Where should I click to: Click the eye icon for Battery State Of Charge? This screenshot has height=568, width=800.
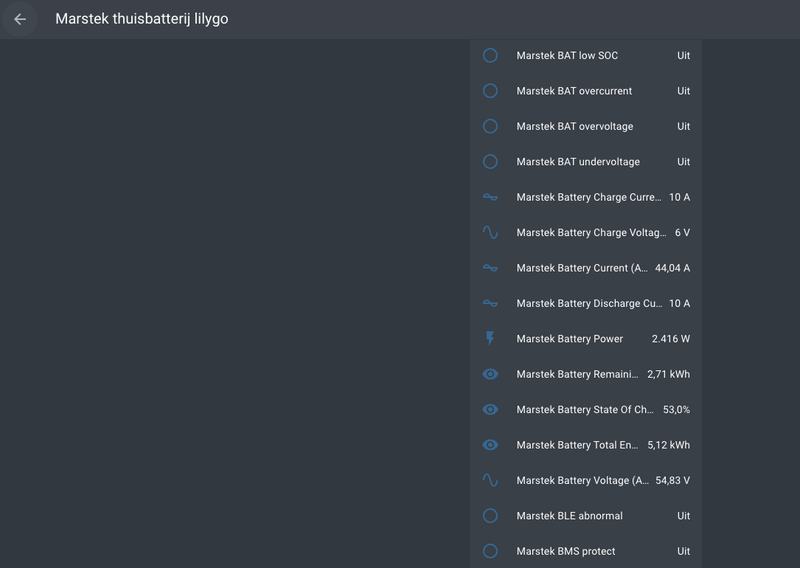point(490,409)
